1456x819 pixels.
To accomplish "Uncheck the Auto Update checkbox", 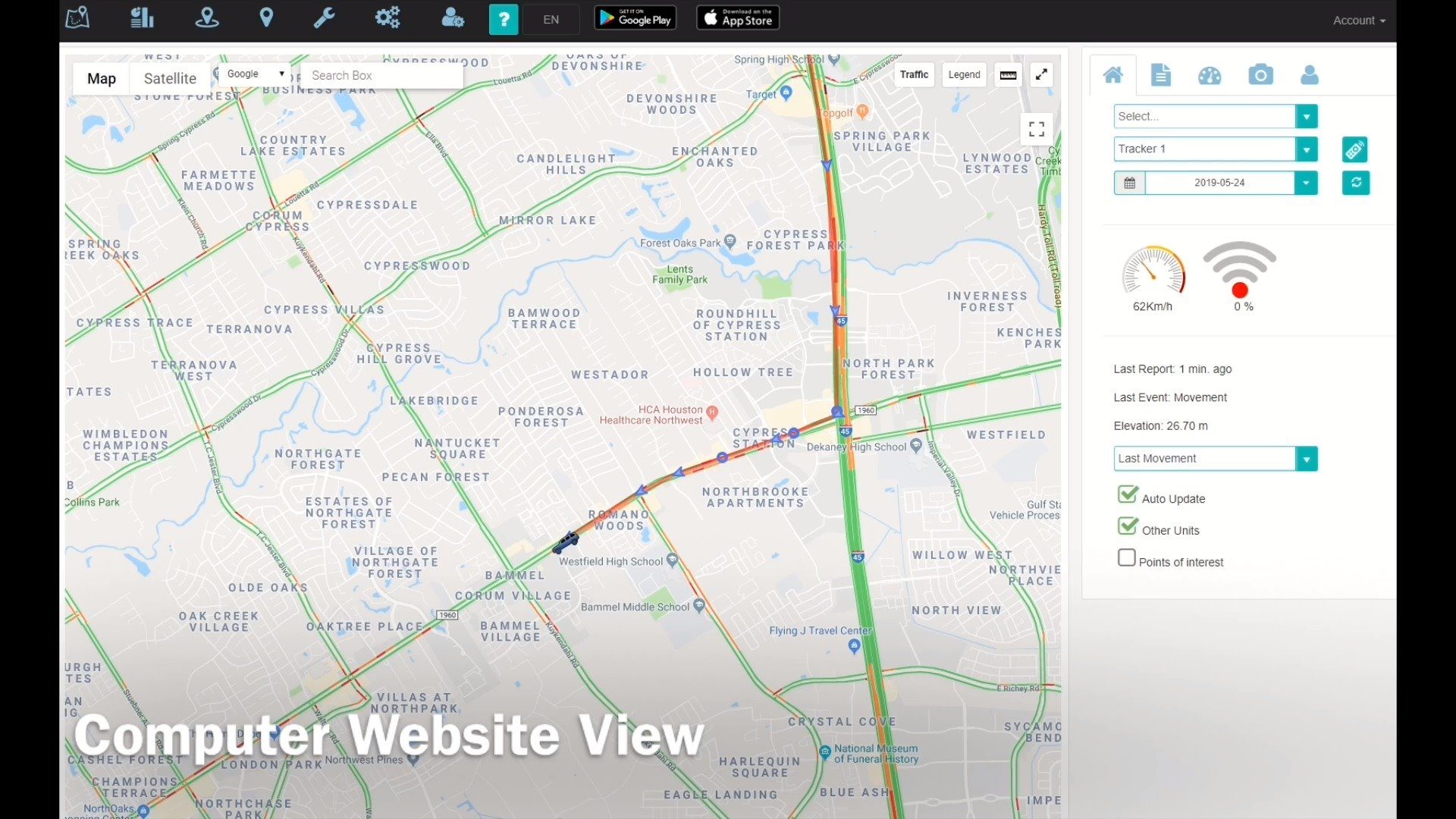I will pos(1128,495).
